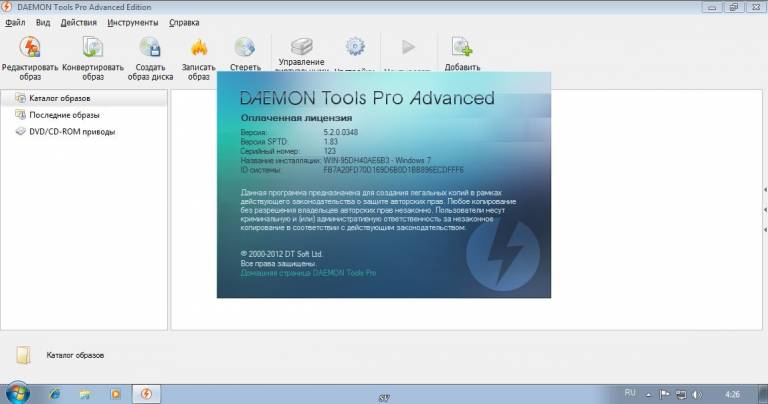Open volume speaker tray icon
The width and height of the screenshot is (768, 404).
coord(697,394)
